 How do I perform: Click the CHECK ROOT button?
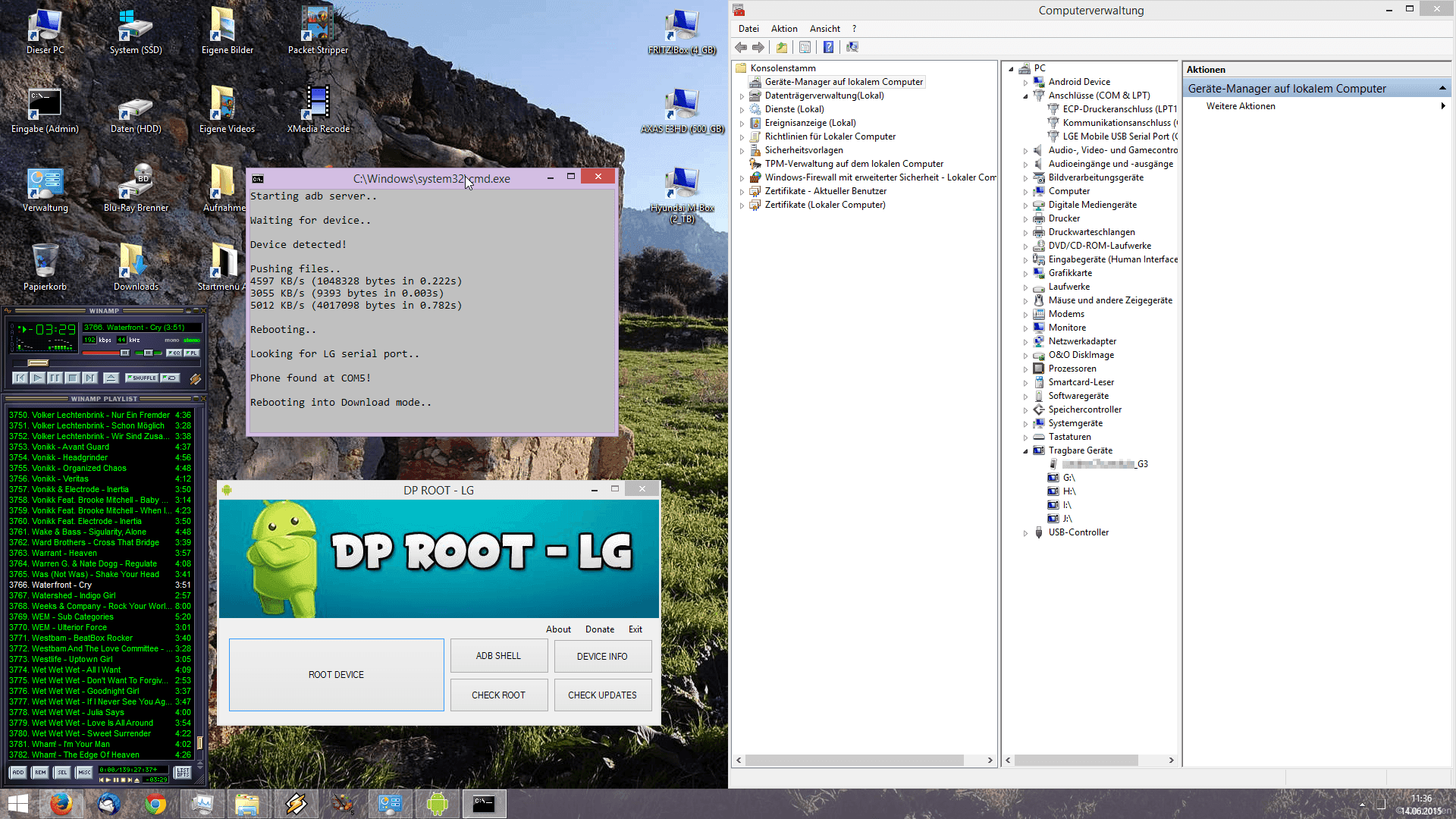[x=498, y=695]
